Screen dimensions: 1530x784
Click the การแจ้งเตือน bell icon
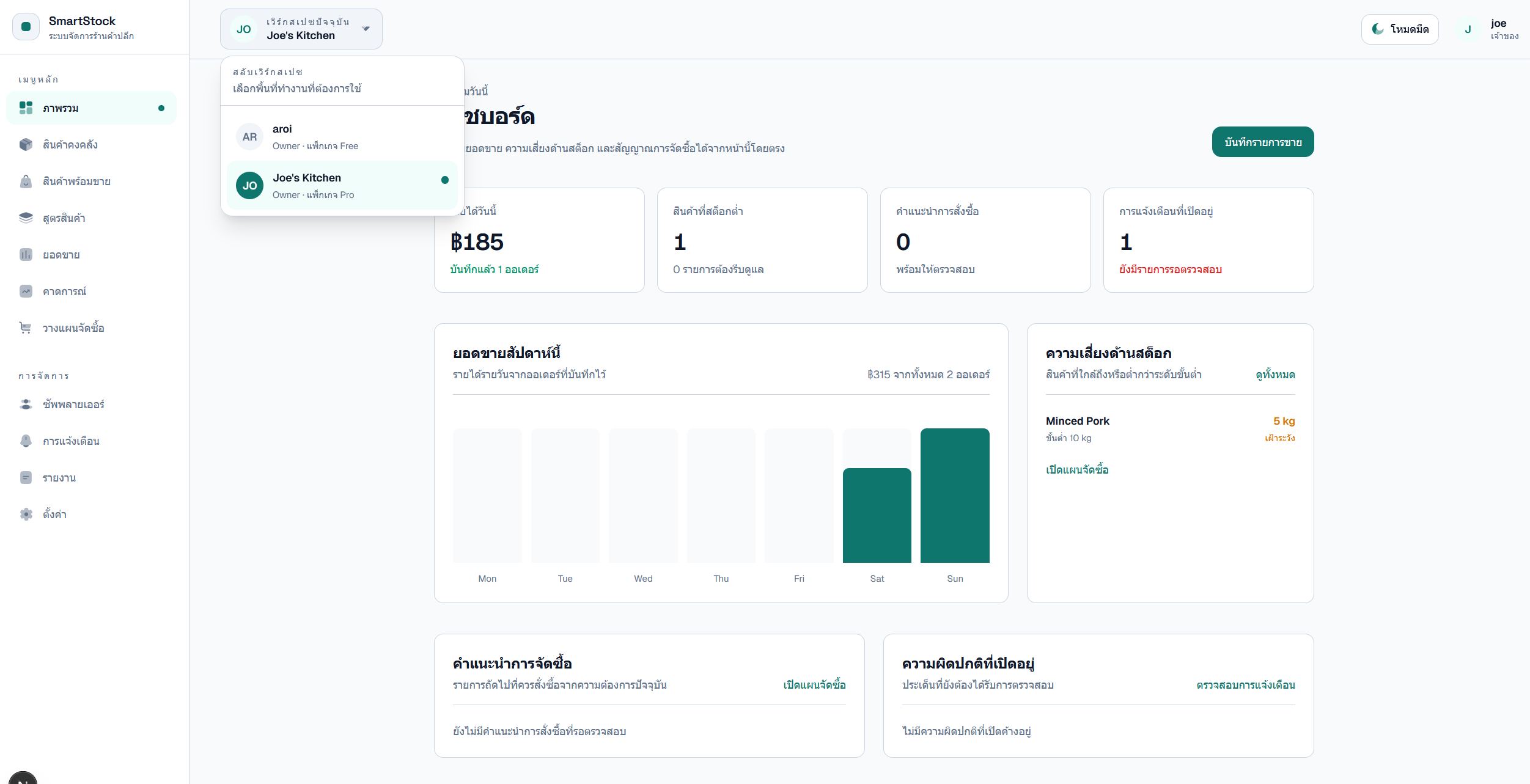coord(26,441)
